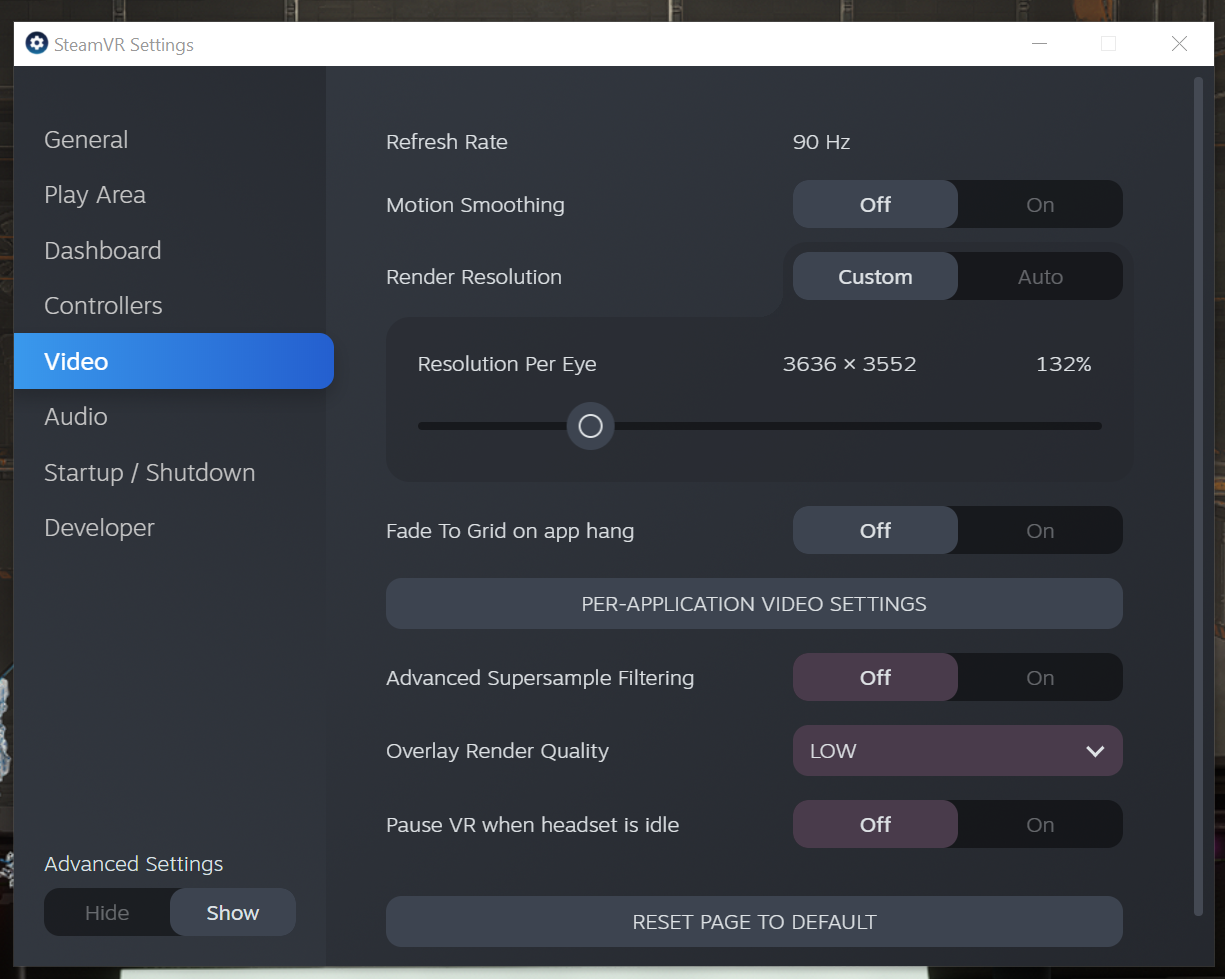
Task: Set Advanced Supersample Filtering to Off
Action: tap(875, 677)
